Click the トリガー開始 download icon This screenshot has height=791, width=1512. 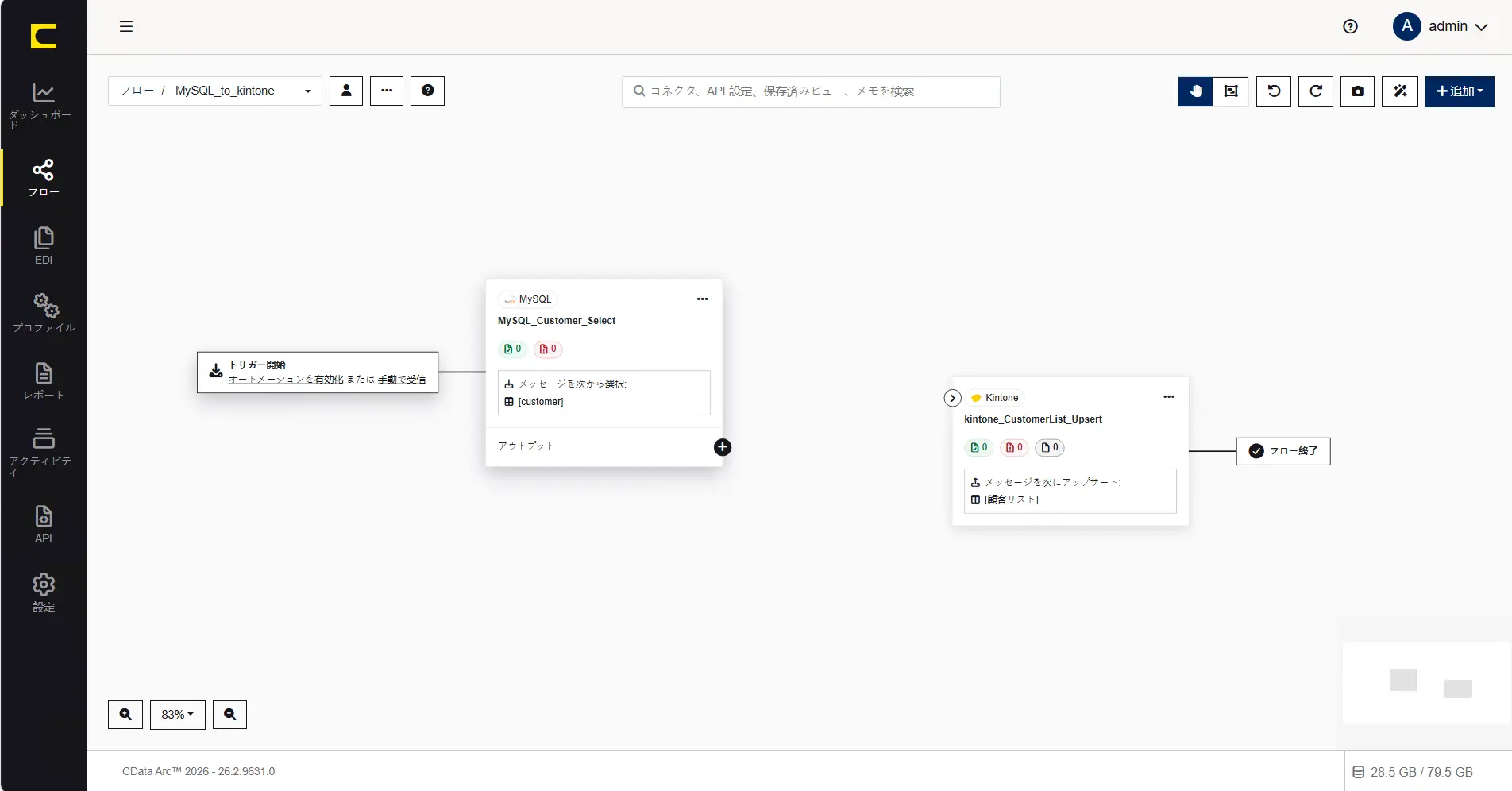pyautogui.click(x=215, y=371)
